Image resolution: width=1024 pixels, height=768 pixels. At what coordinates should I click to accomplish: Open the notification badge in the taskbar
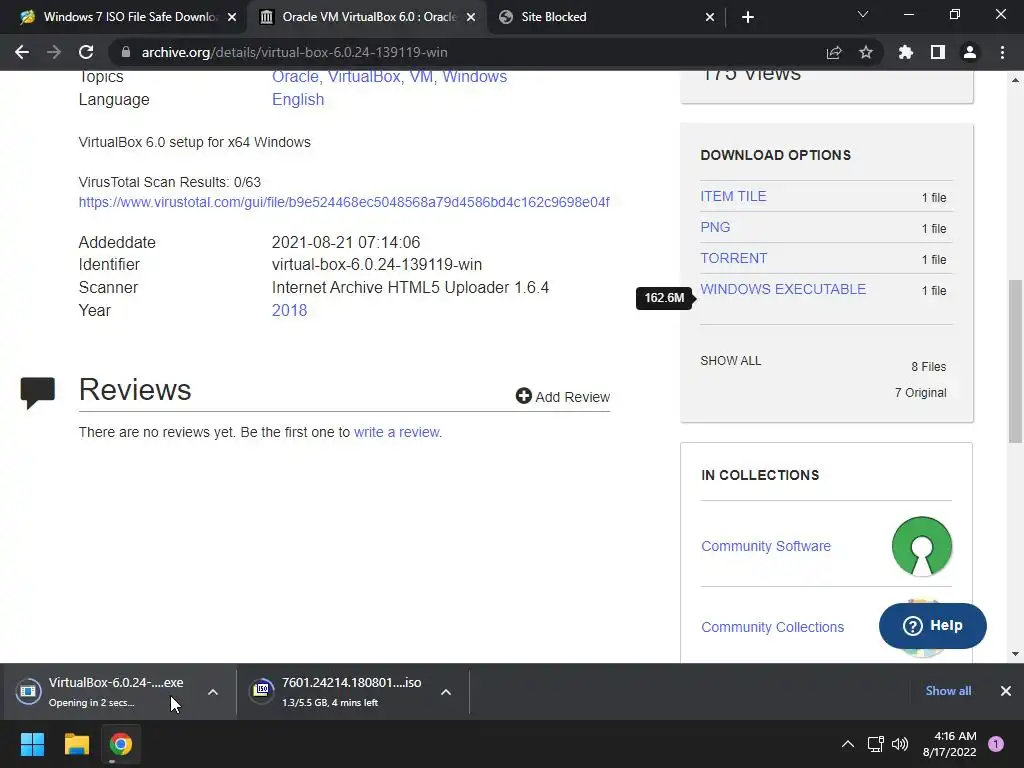pyautogui.click(x=996, y=744)
